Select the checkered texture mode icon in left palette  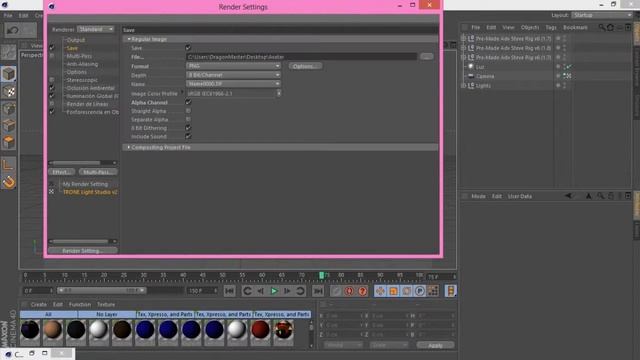tap(9, 92)
